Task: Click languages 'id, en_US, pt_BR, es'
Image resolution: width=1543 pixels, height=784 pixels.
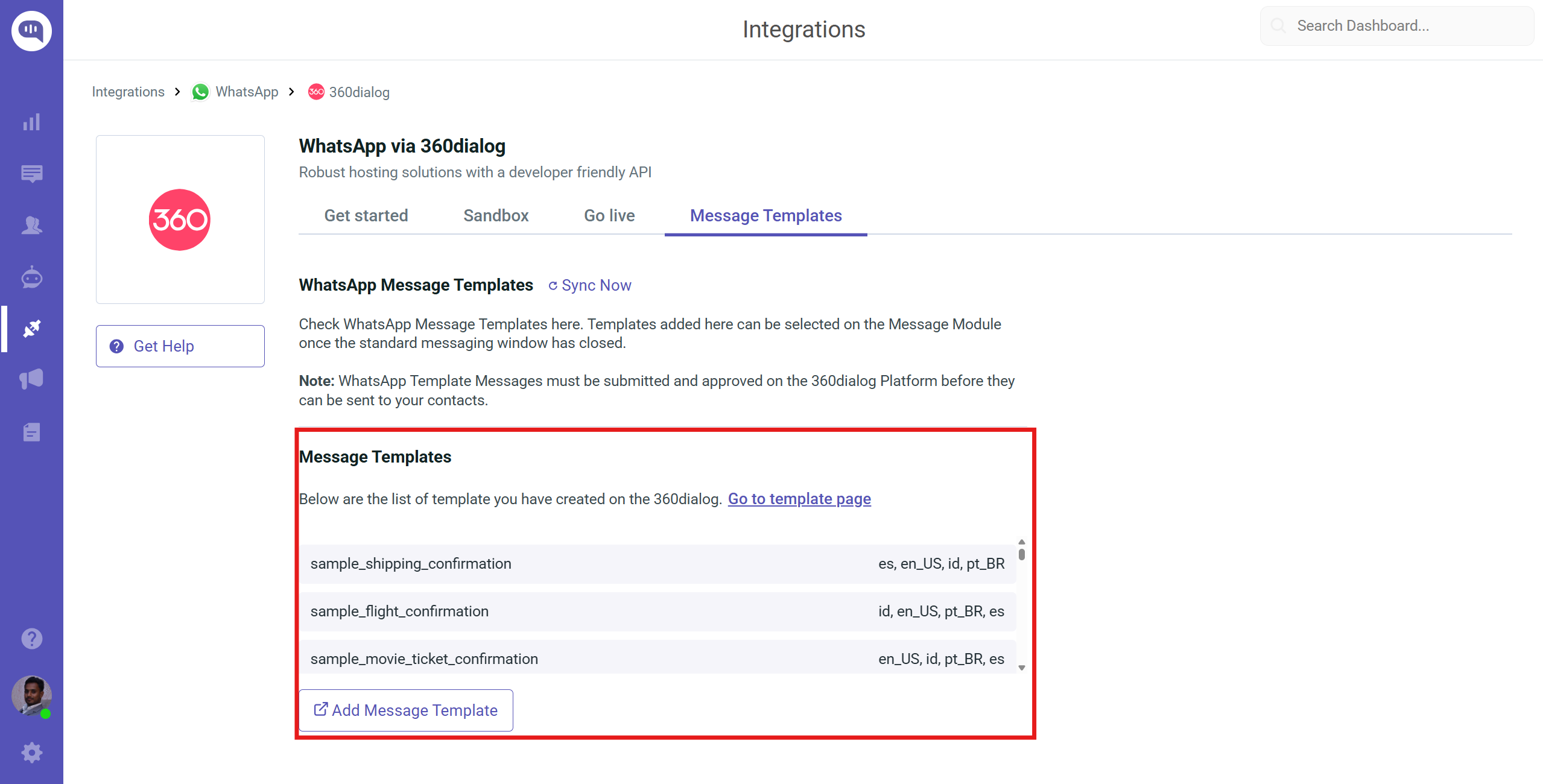Action: pos(941,612)
